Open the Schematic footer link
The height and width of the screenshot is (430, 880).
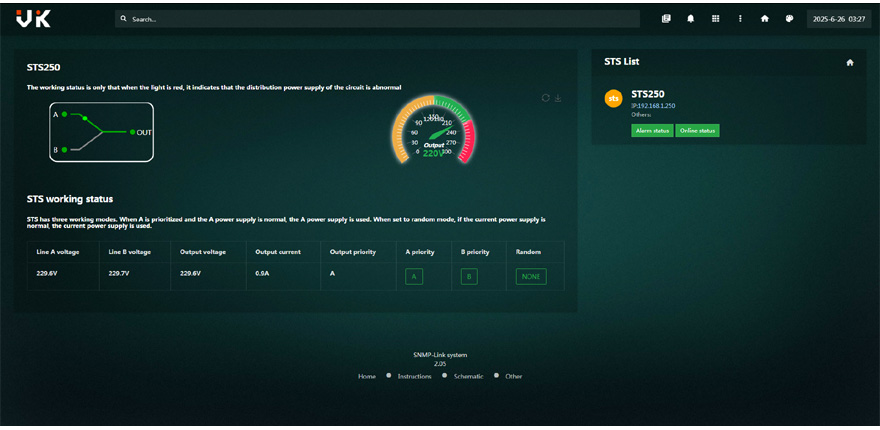[x=468, y=377]
